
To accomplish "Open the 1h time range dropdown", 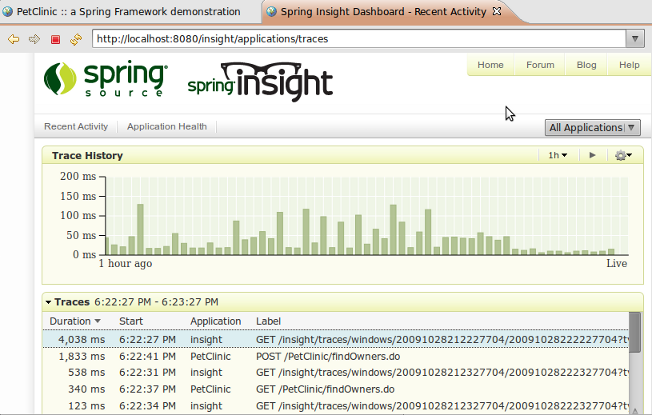I will click(x=557, y=155).
